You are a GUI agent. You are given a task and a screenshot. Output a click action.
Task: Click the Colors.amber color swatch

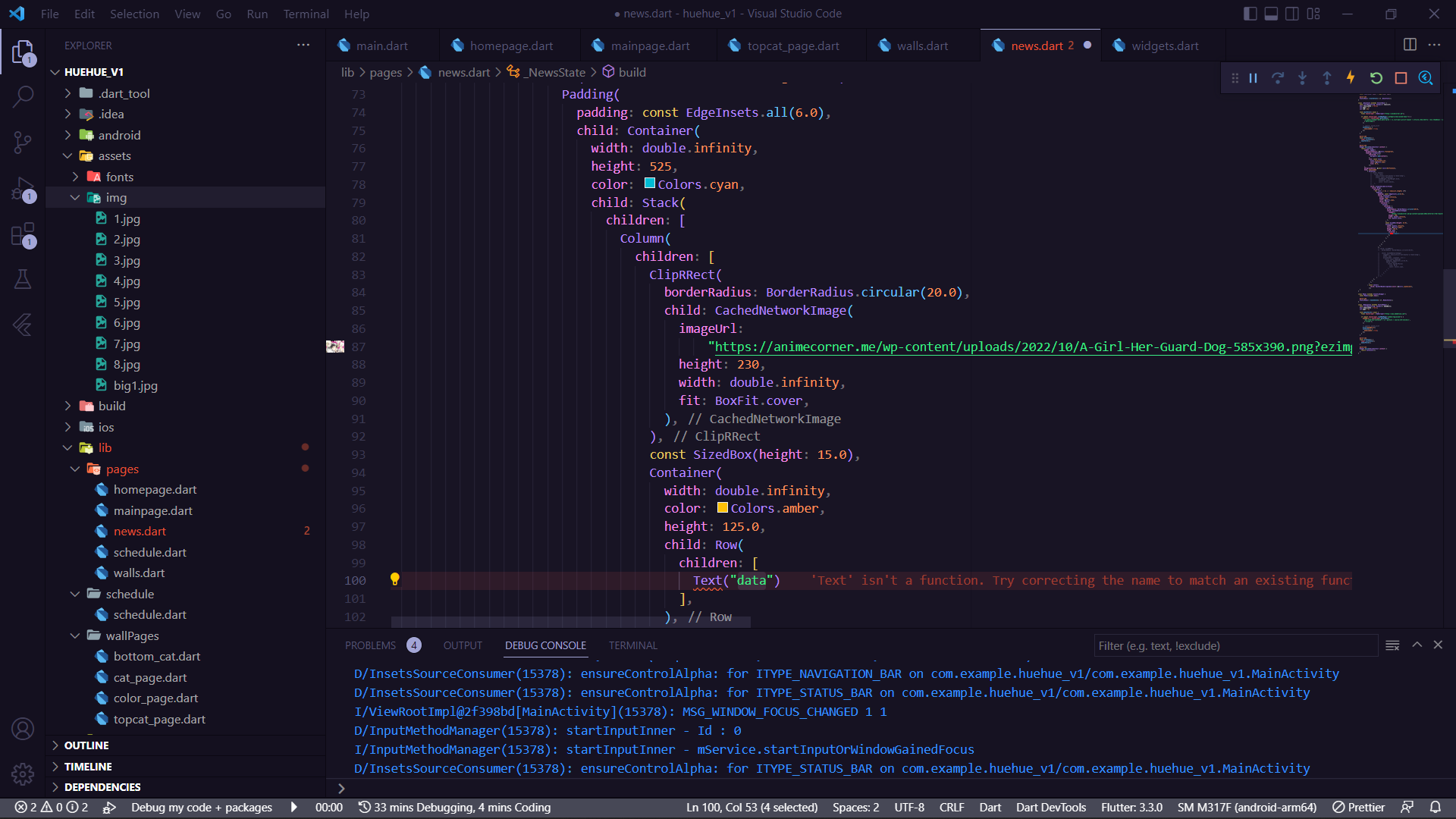coord(722,507)
